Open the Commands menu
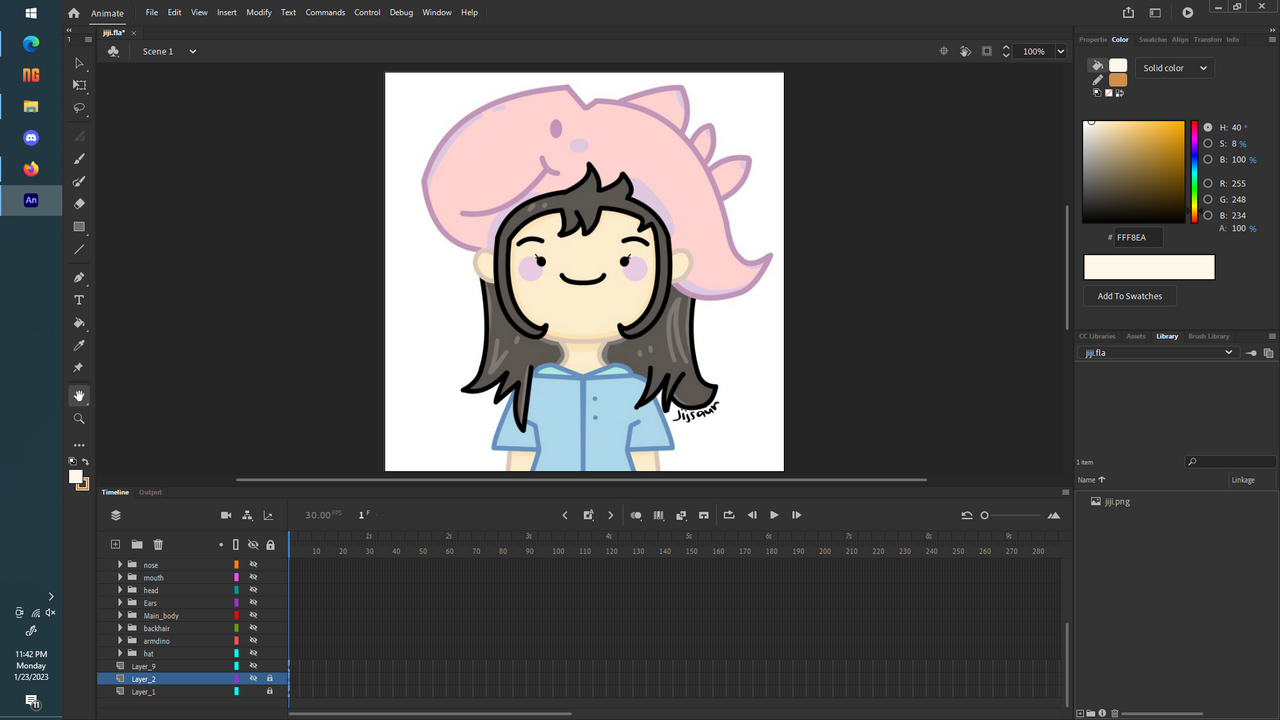The height and width of the screenshot is (720, 1280). coord(325,13)
